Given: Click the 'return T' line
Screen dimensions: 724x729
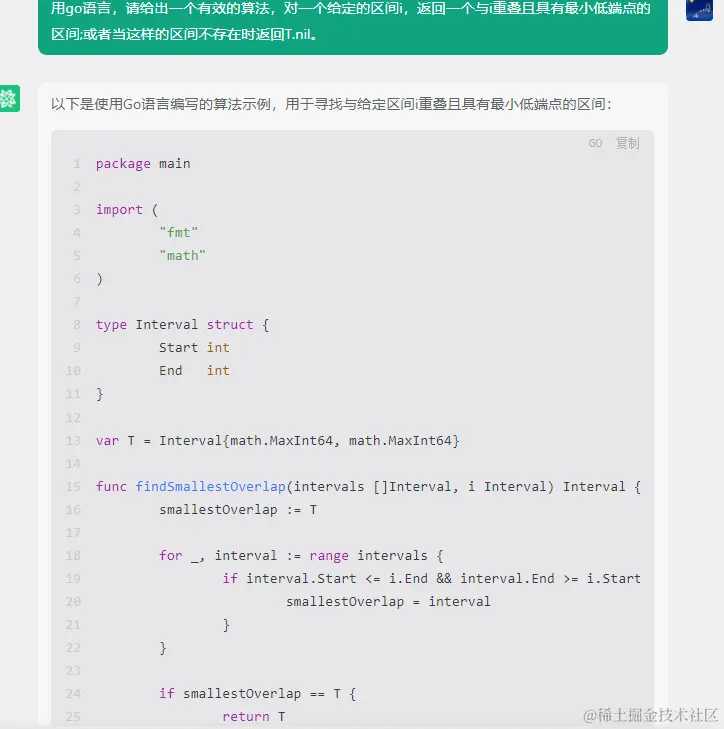Looking at the screenshot, I should pyautogui.click(x=254, y=716).
